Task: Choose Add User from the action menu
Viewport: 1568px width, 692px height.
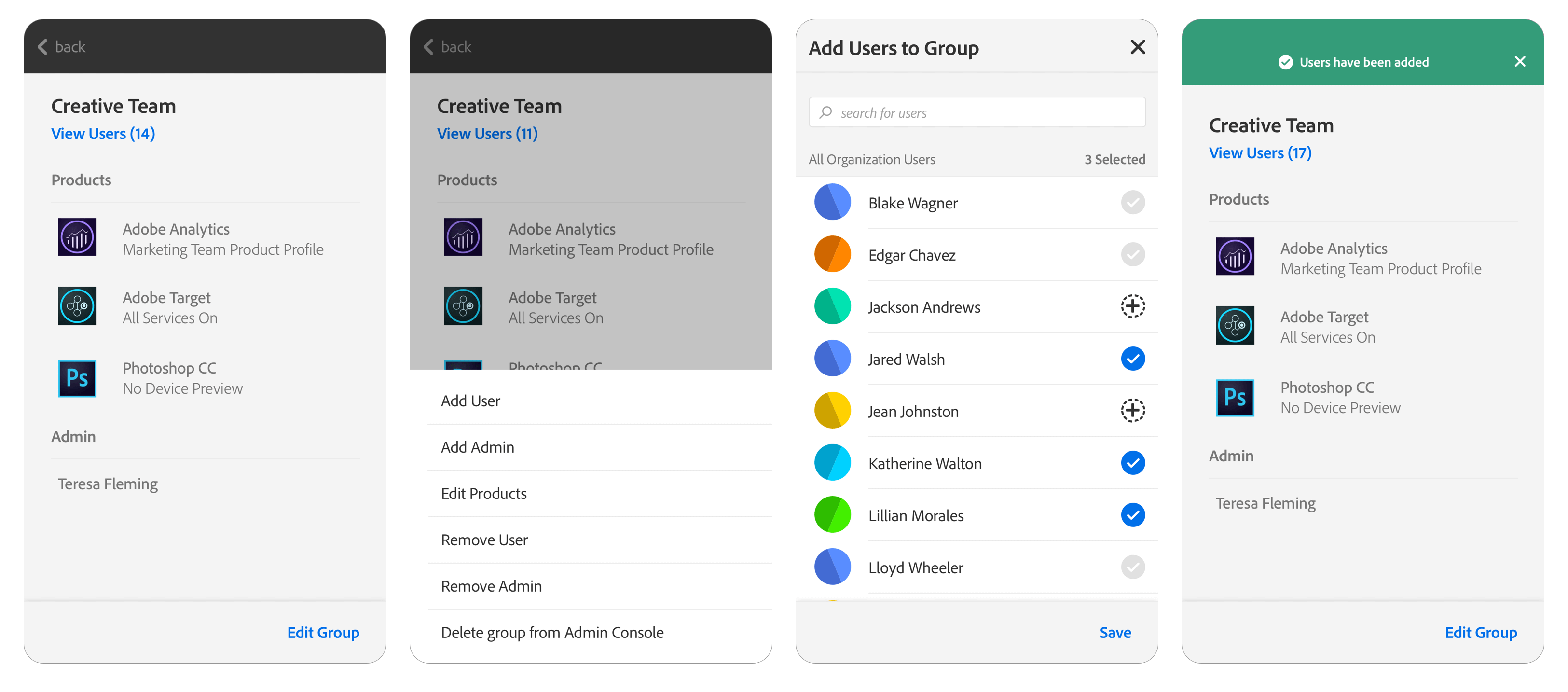Action: tap(470, 401)
